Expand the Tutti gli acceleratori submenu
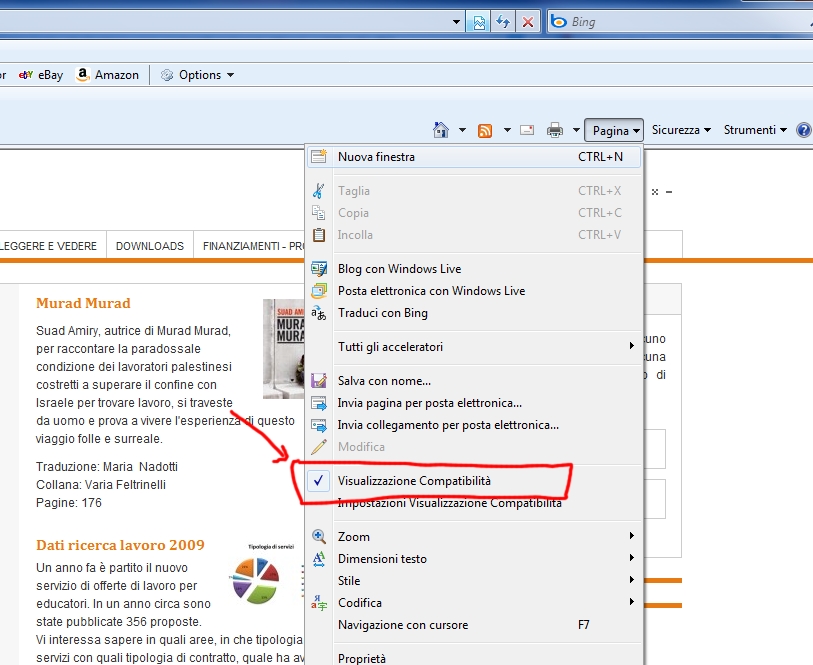The image size is (813, 665). pos(632,346)
